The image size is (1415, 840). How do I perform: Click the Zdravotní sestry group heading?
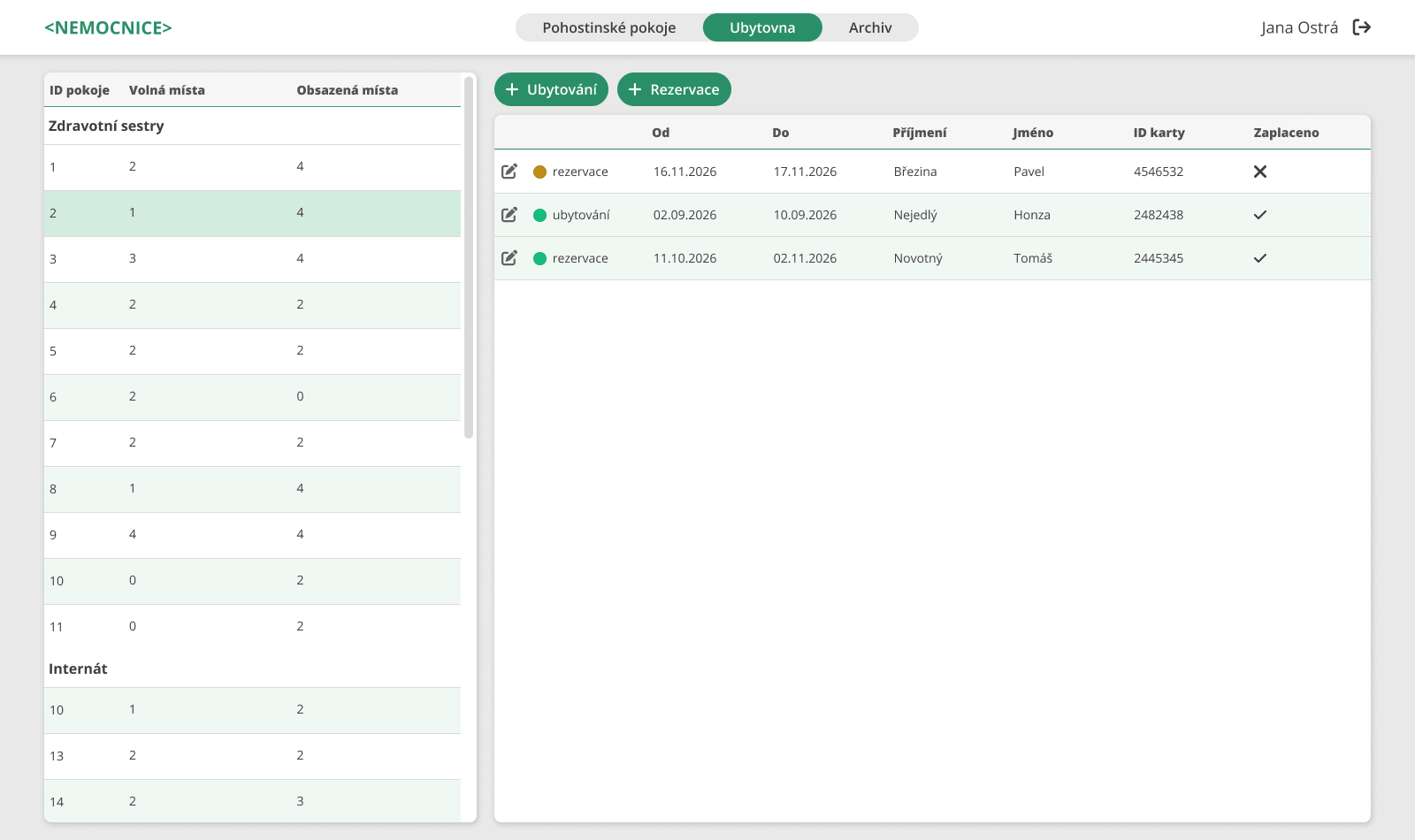coord(106,126)
